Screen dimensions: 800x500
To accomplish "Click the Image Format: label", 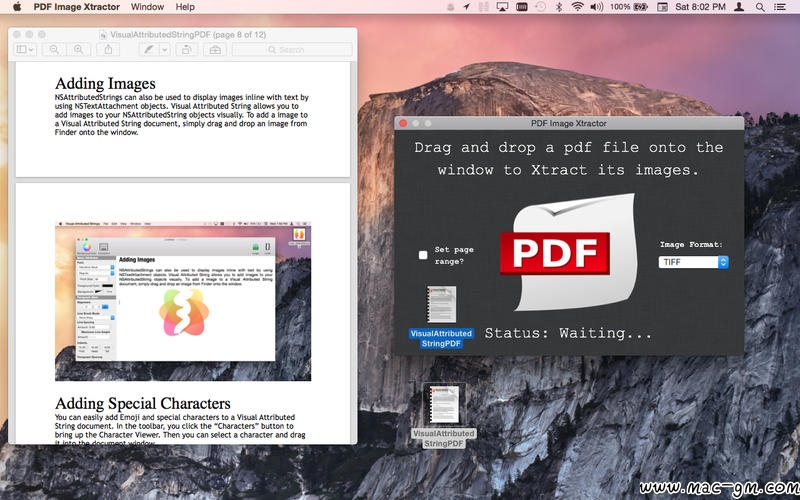I will point(691,244).
